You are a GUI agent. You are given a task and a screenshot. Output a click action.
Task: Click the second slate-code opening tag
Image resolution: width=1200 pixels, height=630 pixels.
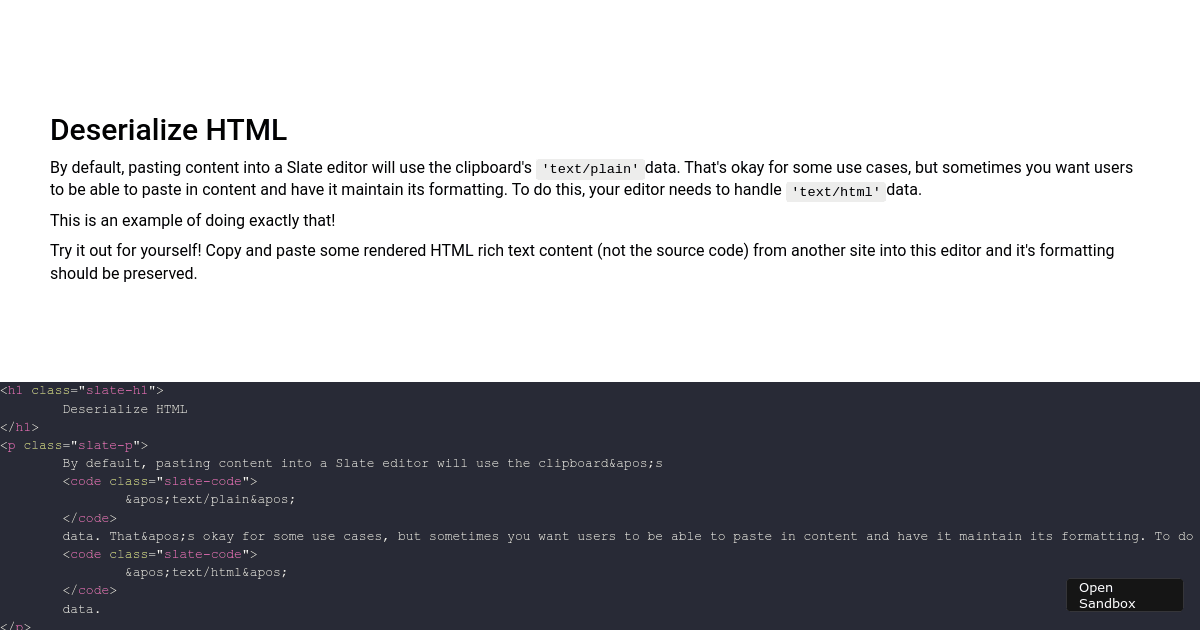pyautogui.click(x=160, y=554)
